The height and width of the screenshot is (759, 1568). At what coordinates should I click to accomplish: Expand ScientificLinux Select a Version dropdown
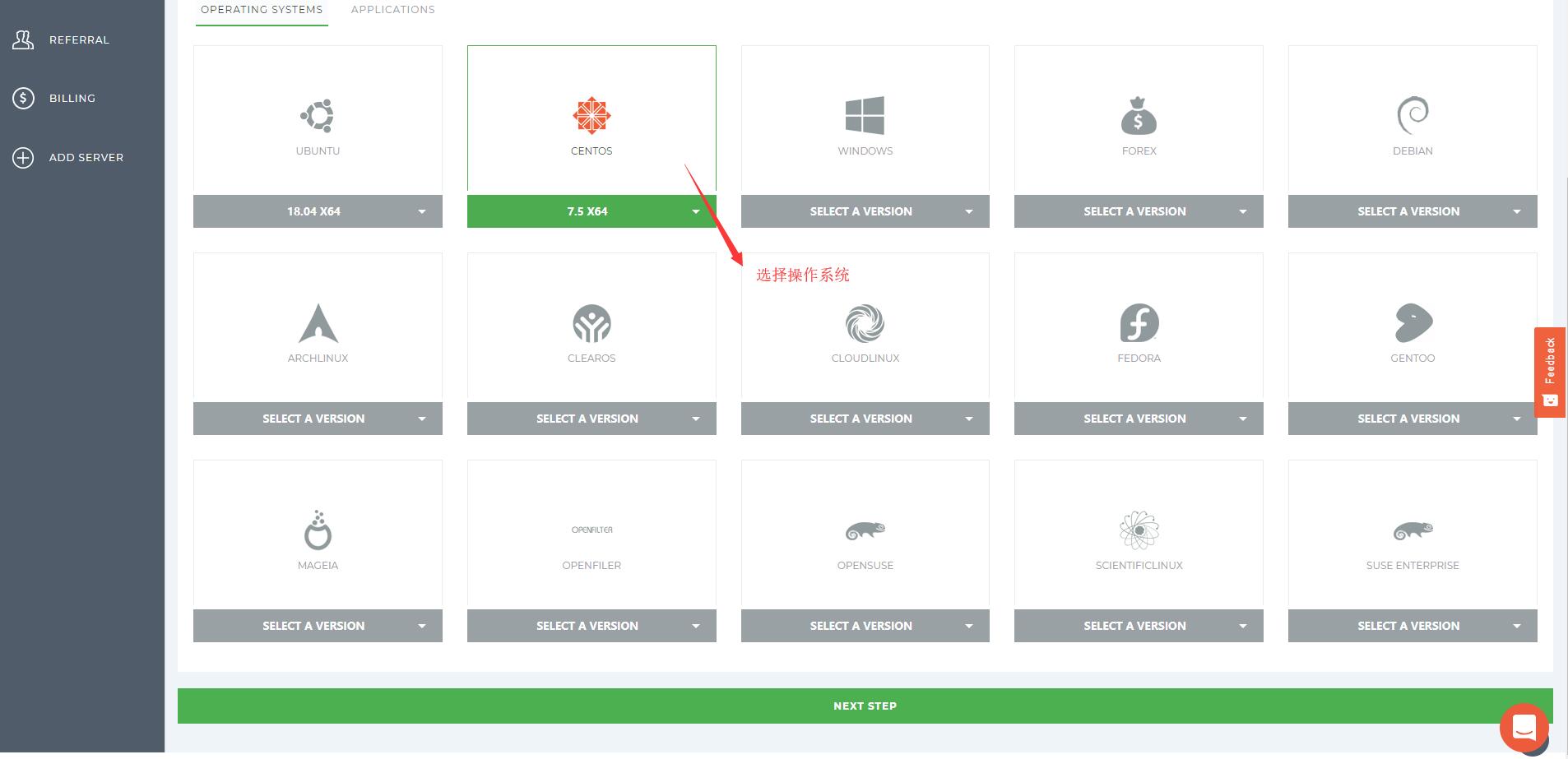pos(1139,626)
